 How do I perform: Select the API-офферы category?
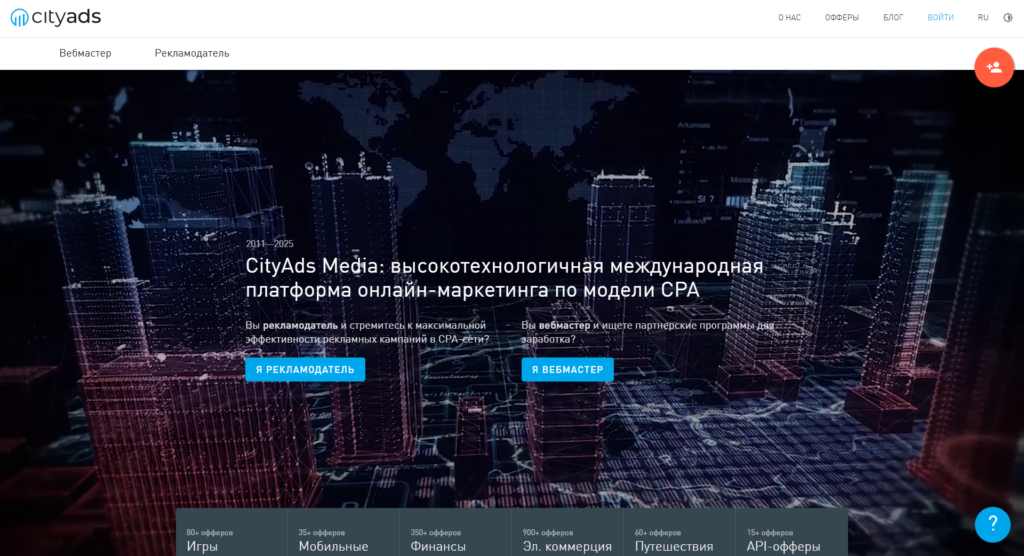(792, 532)
